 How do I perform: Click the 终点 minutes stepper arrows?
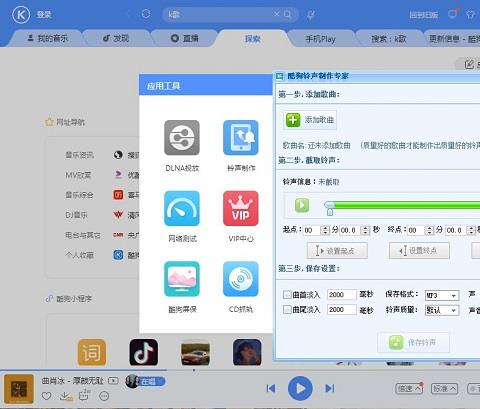coord(429,230)
